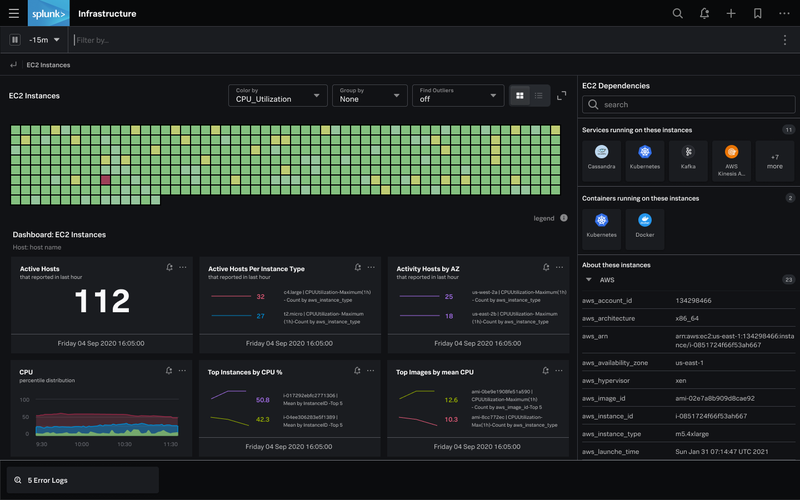Click the Dashboard: EC2 Instances title
The width and height of the screenshot is (800, 500).
tap(59, 235)
